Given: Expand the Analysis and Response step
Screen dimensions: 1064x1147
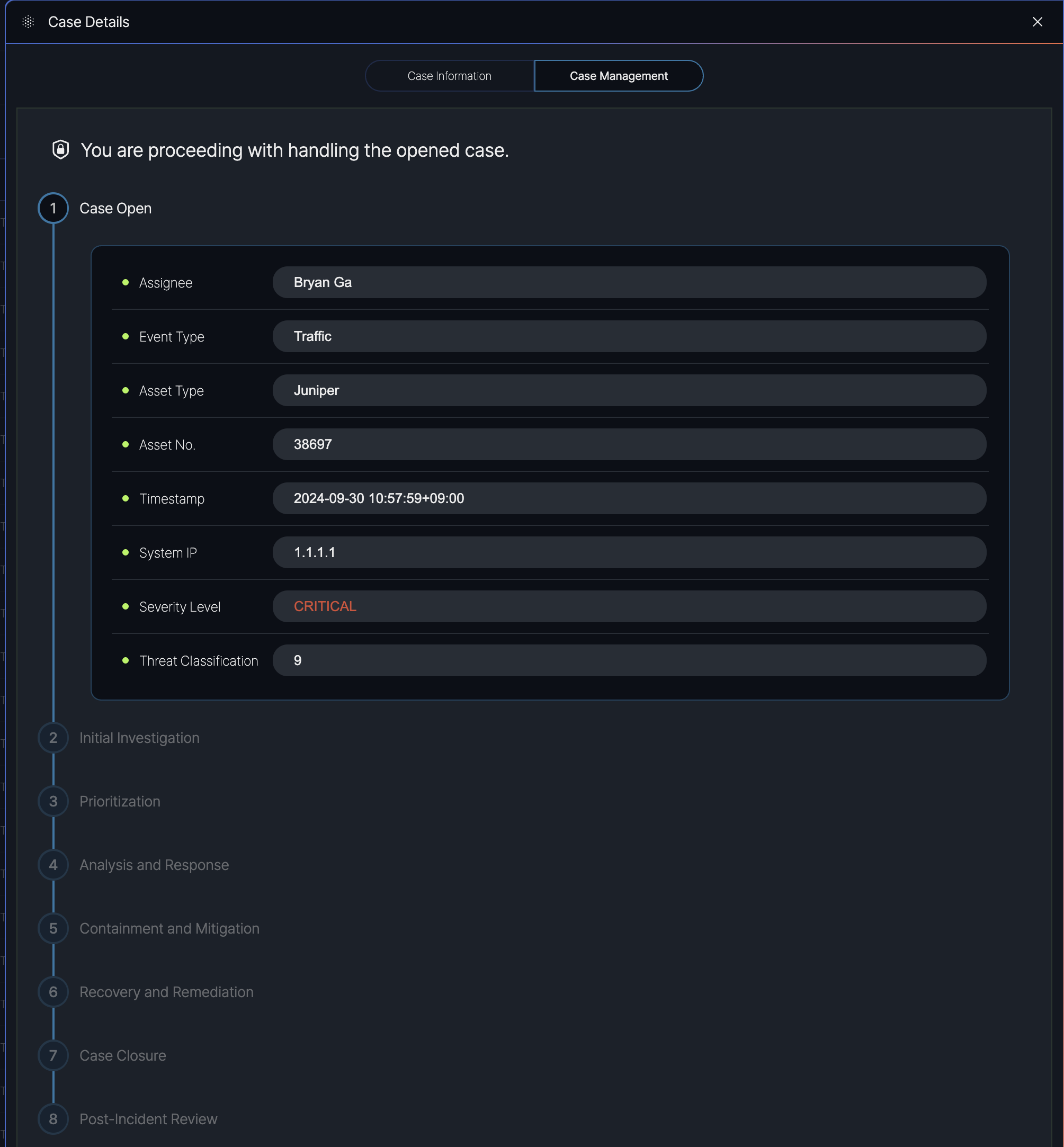Looking at the screenshot, I should [154, 864].
